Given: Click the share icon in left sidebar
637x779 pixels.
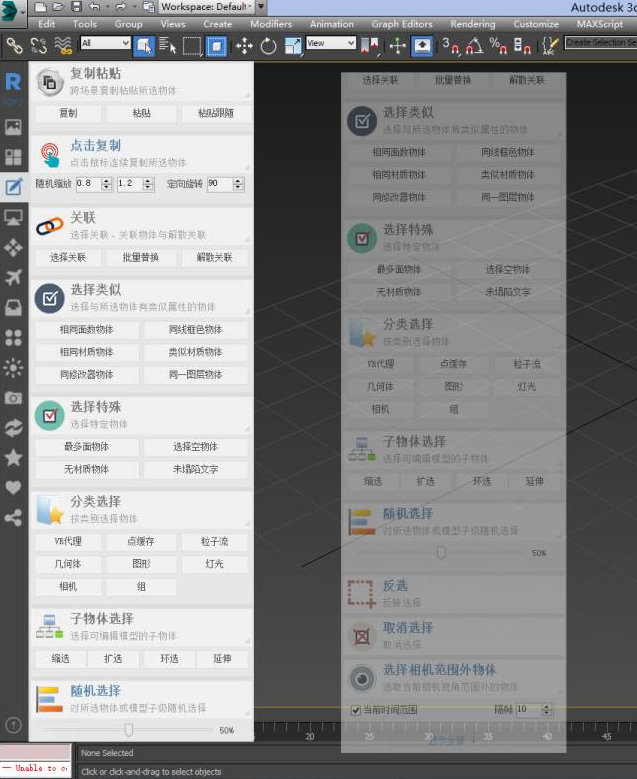Looking at the screenshot, I should [13, 518].
